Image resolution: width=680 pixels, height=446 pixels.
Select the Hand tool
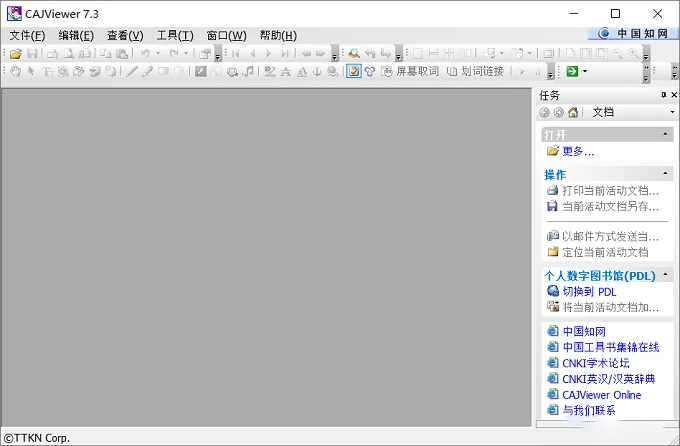tap(16, 71)
